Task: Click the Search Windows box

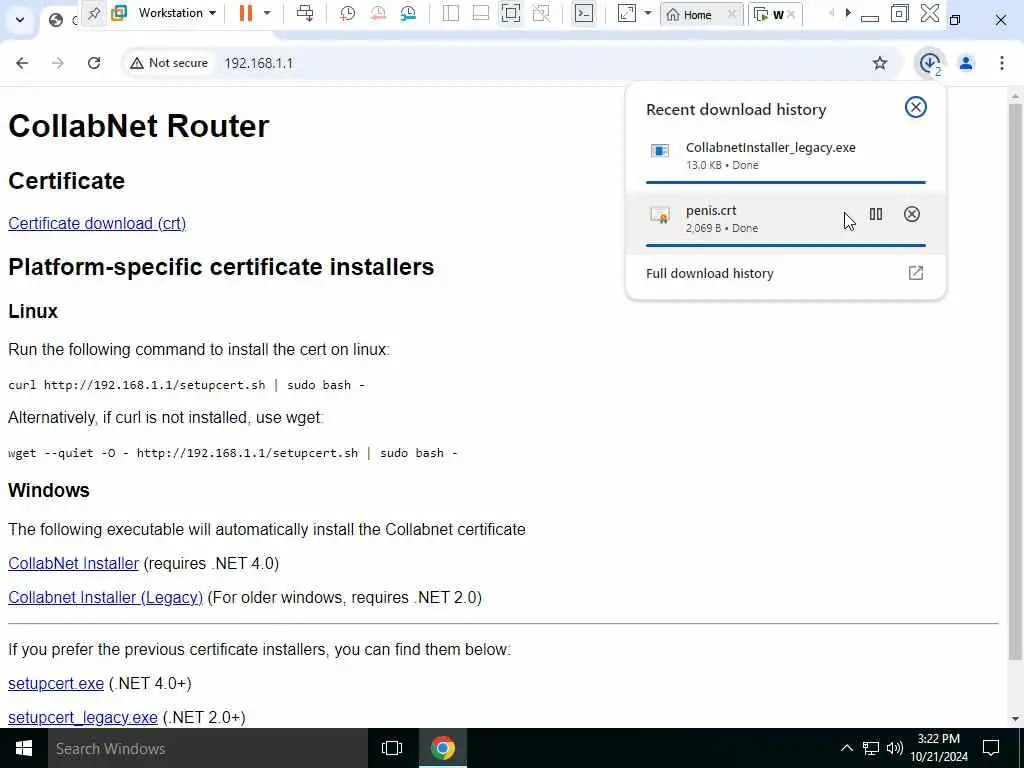Action: coord(208,748)
